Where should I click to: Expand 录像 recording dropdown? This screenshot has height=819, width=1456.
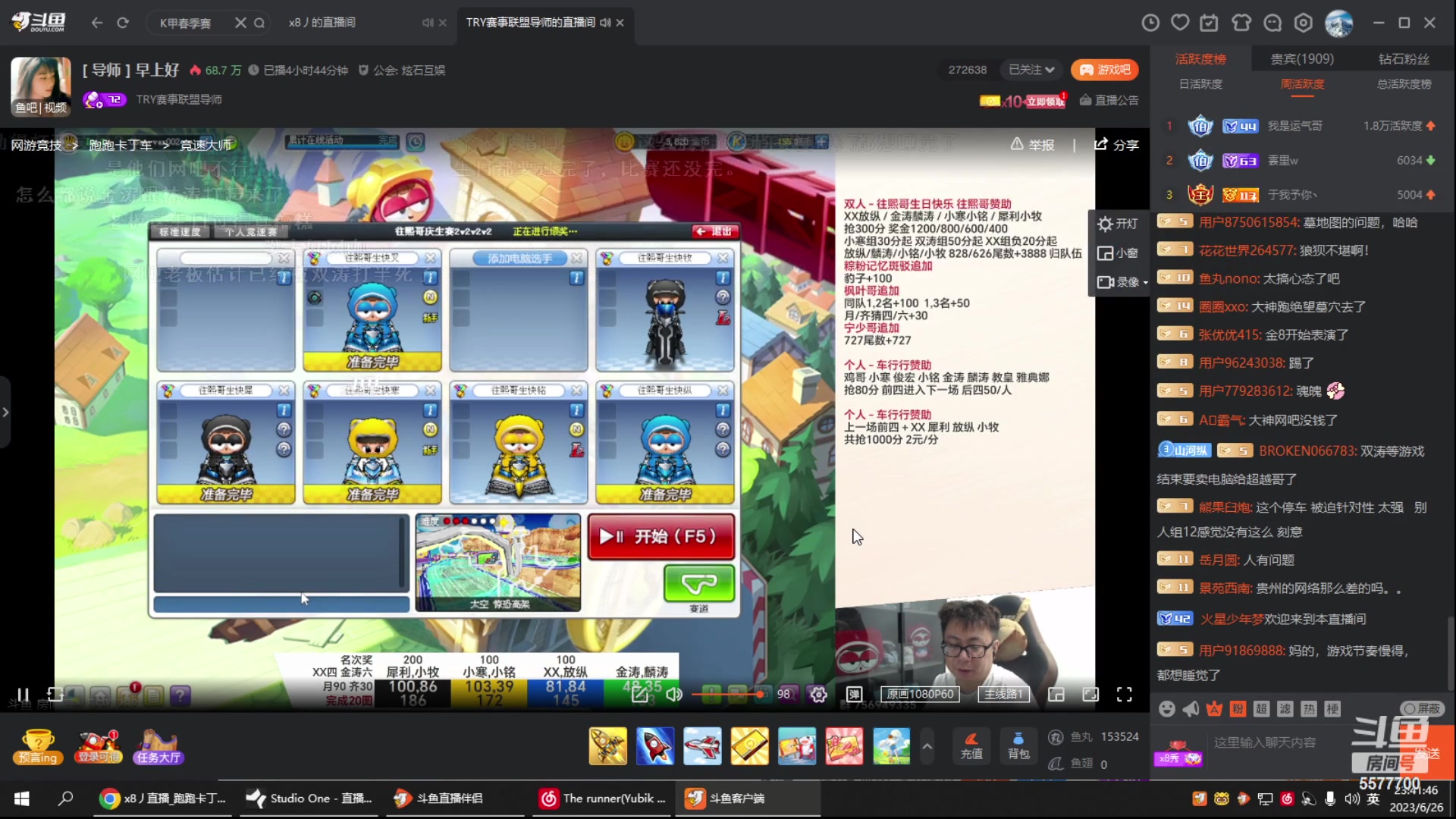pyautogui.click(x=1122, y=282)
